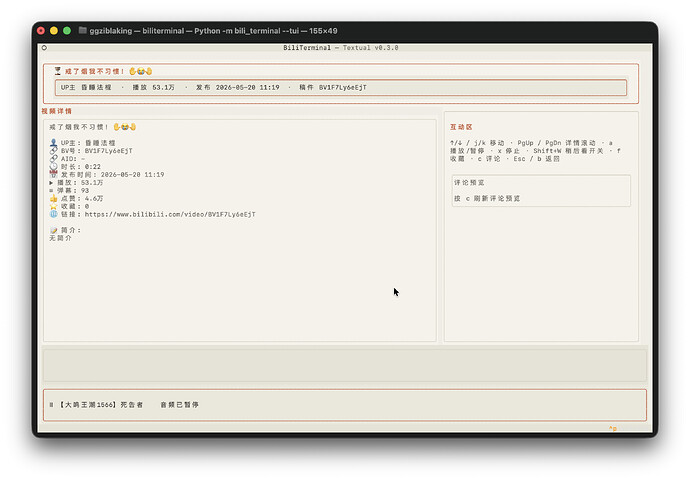Click the now-playing title 【大鸣王潮1566】死告者
This screenshot has height=480, width=690.
101,404
